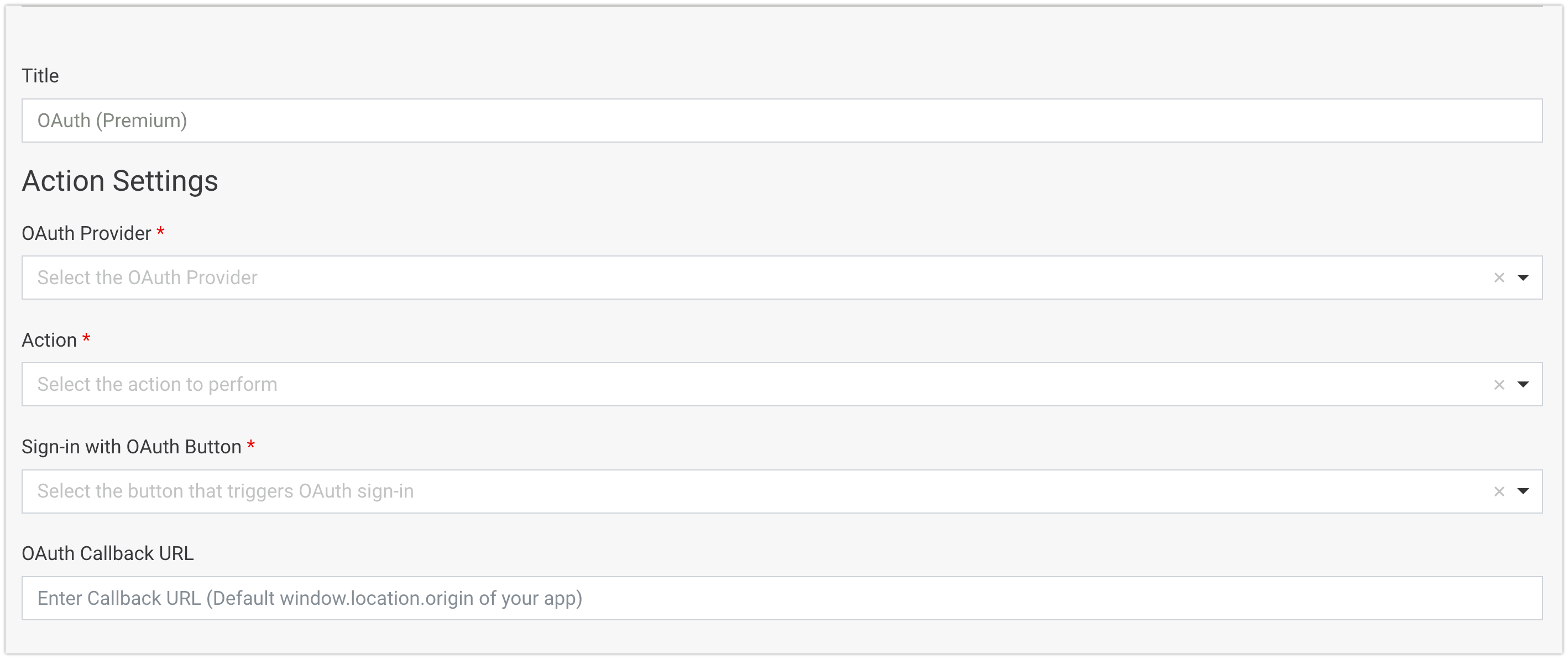Open the Action dropdown arrow

(1523, 385)
